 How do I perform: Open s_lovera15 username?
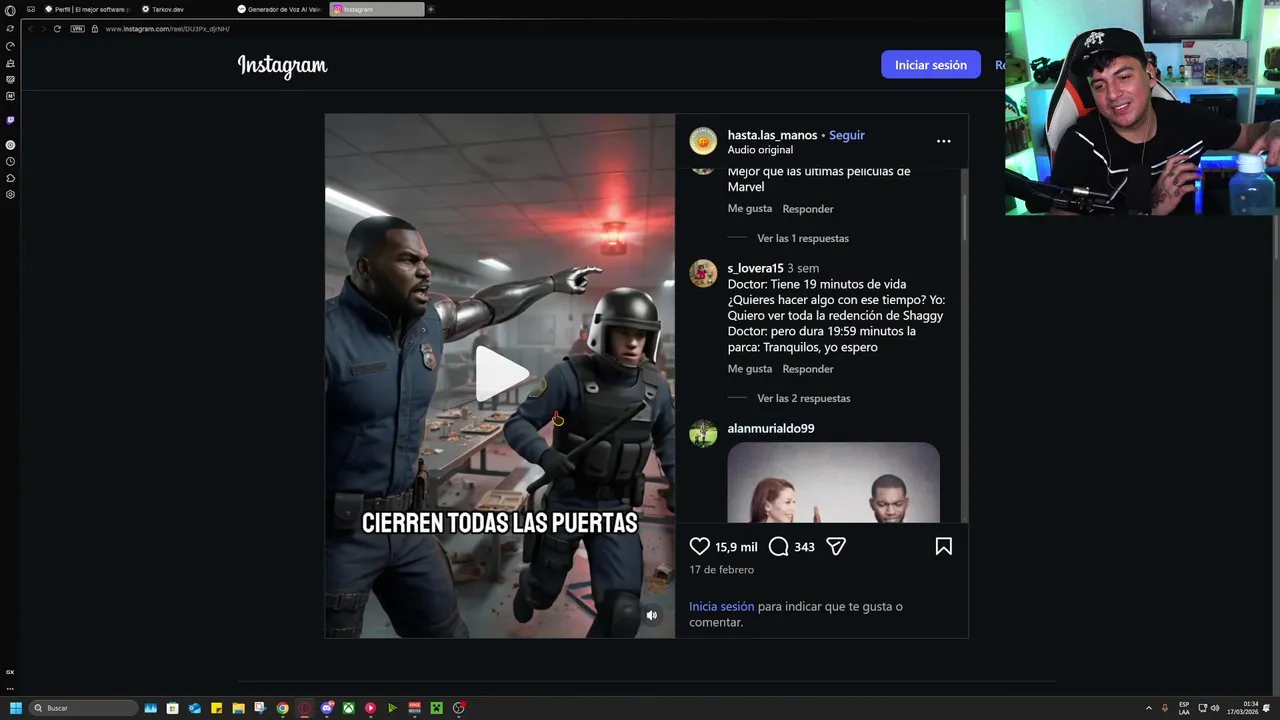click(x=755, y=268)
